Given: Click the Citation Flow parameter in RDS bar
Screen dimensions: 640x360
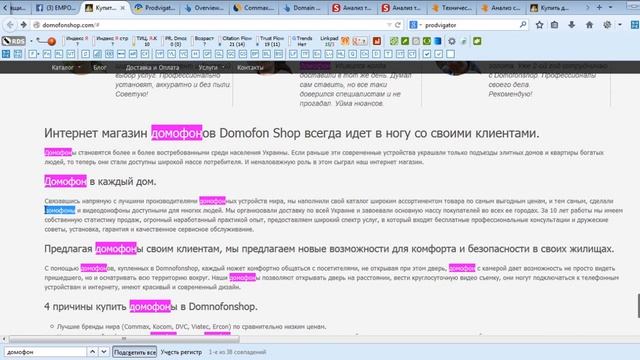Looking at the screenshot, I should click(236, 41).
